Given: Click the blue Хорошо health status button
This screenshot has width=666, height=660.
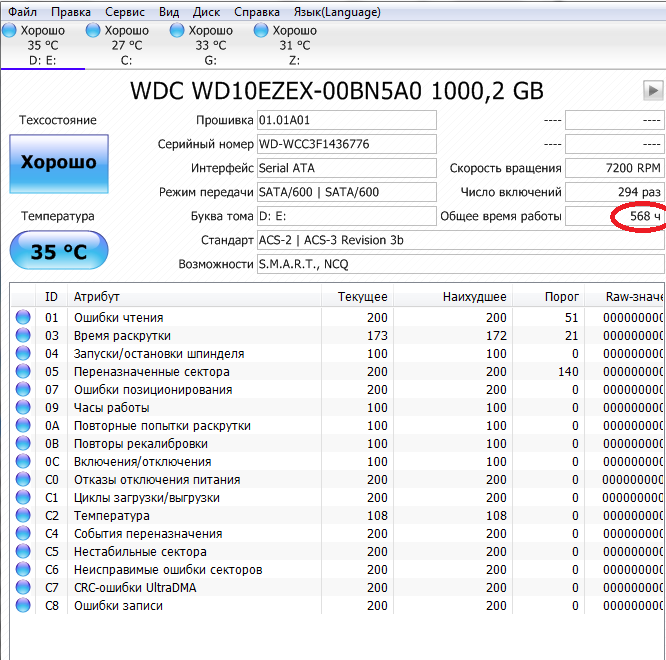Looking at the screenshot, I should coord(59,163).
